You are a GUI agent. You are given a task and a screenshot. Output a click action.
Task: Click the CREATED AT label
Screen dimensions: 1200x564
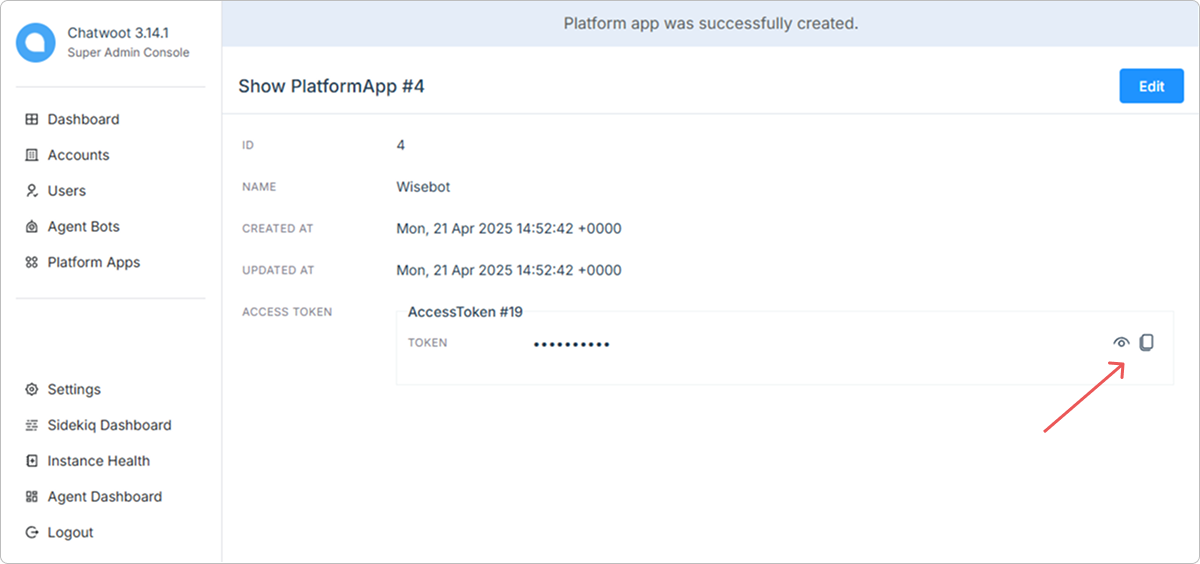pyautogui.click(x=278, y=229)
